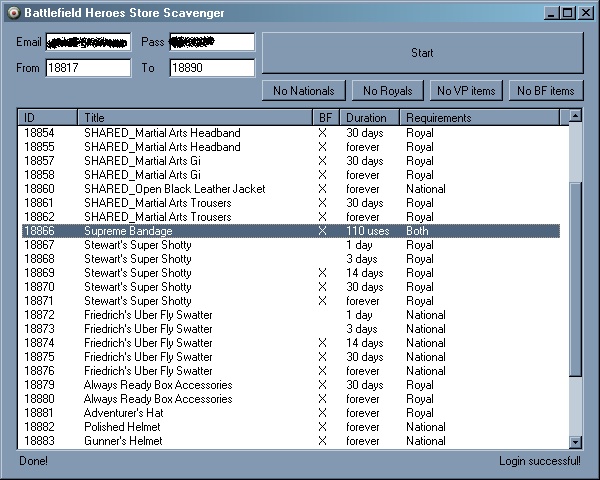The image size is (600, 480).
Task: Toggle the No Nationals filter
Action: pos(304,91)
